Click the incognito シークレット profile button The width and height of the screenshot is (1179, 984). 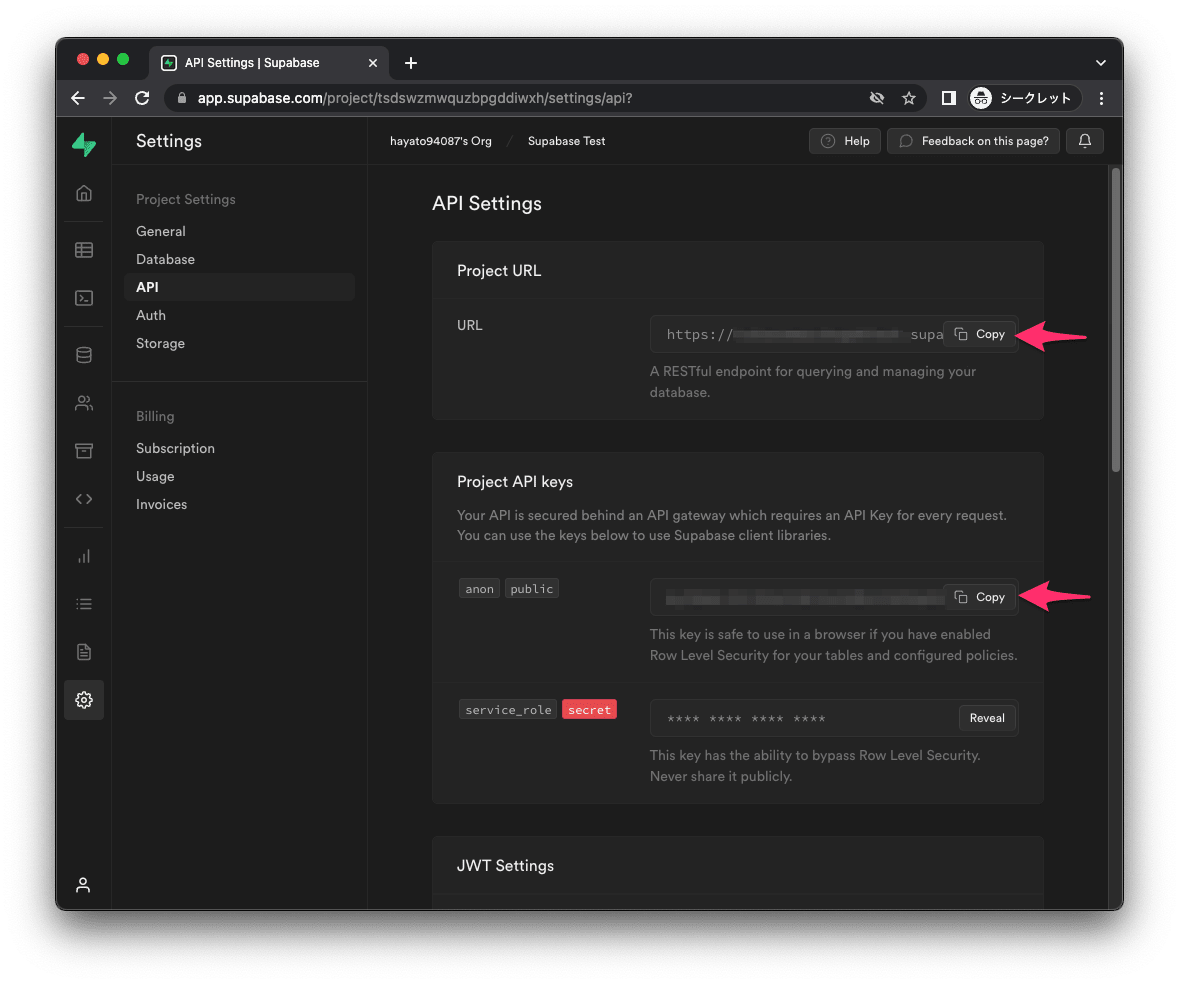[1023, 98]
